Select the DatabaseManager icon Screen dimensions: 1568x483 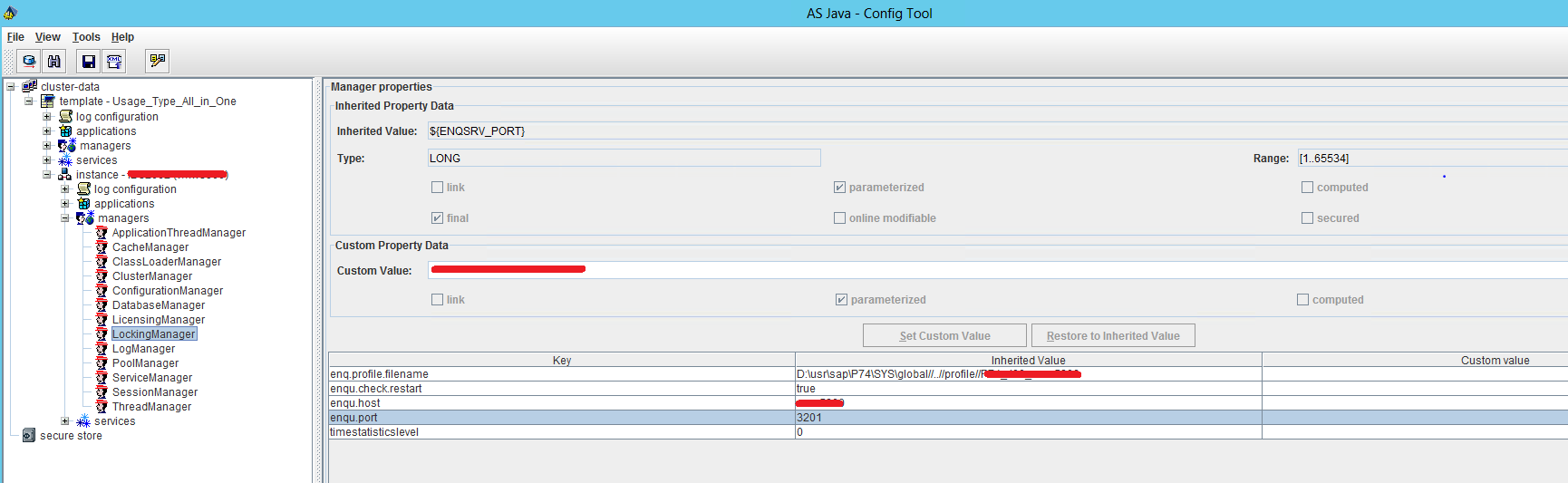pyautogui.click(x=102, y=304)
